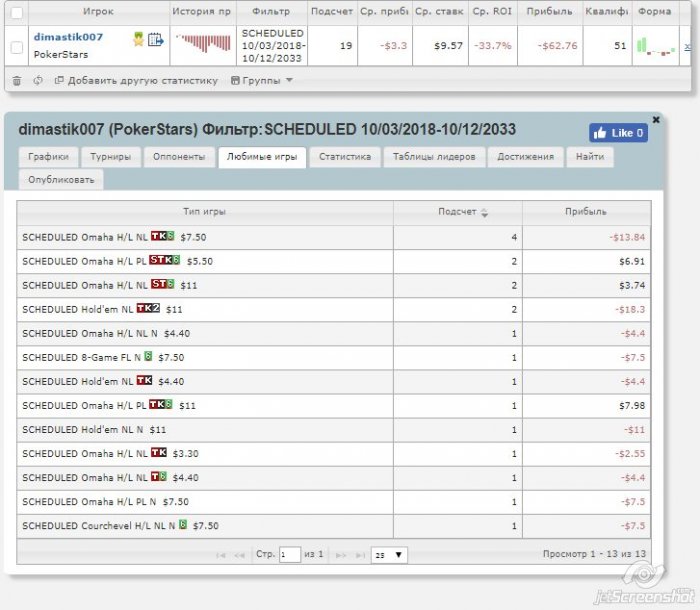
Task: Click profit value -$13.84
Action: pos(627,238)
